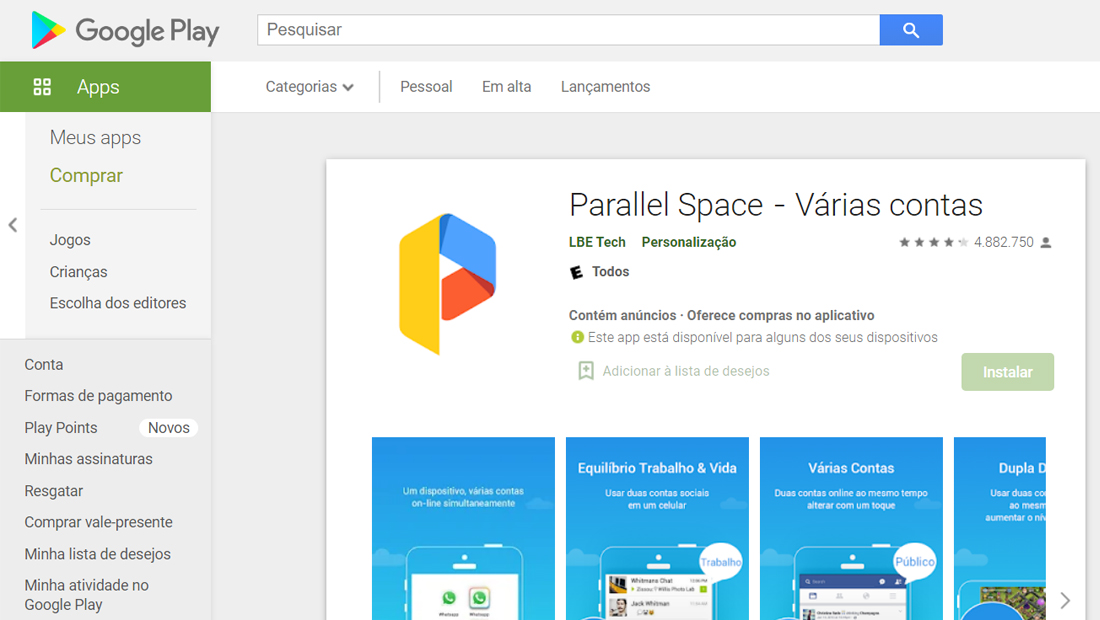Screen dimensions: 1100x620
Task: Click the 4.882.750 ratings count
Action: [1004, 243]
